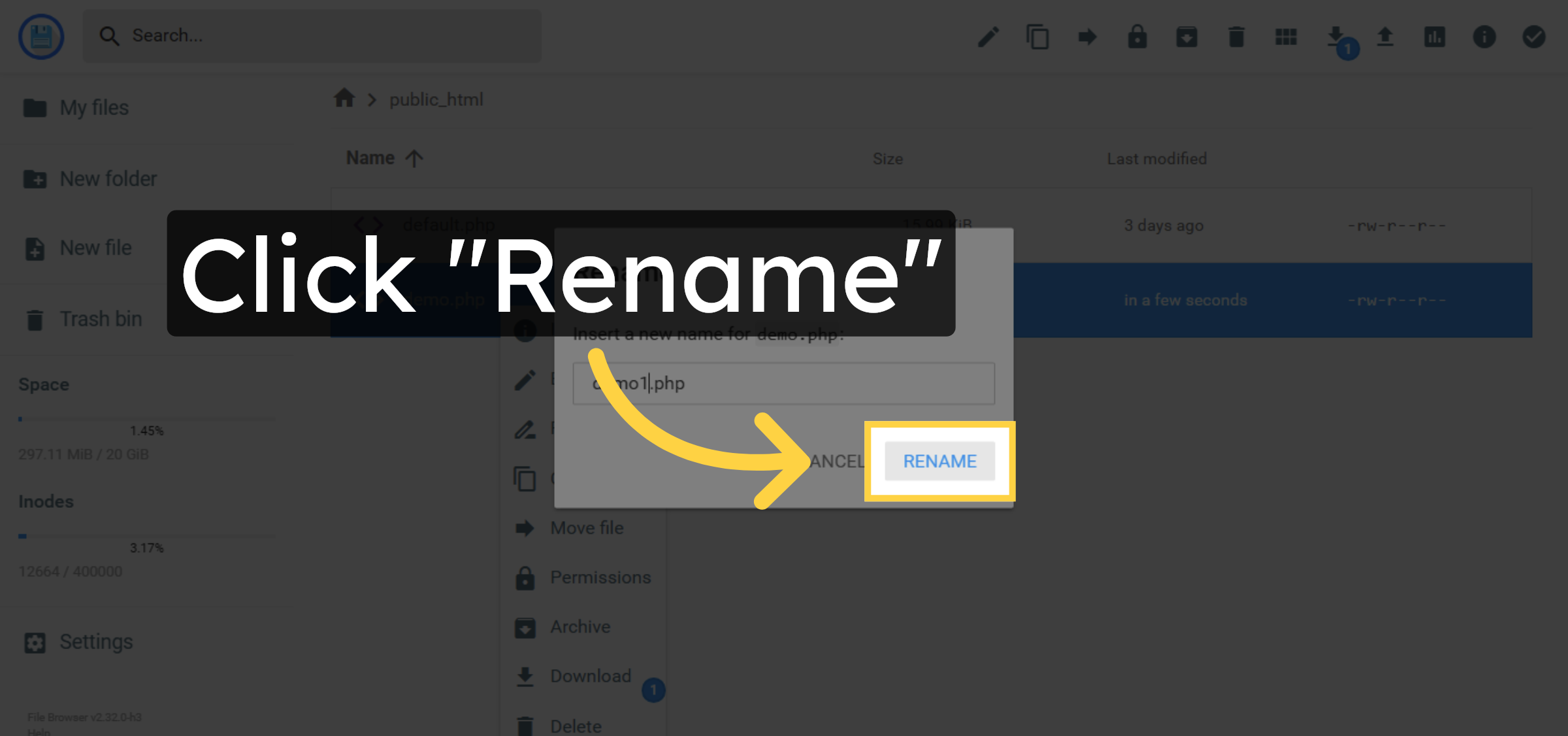Click the Copy files icon in the toolbar
Viewport: 1568px width, 736px height.
[1038, 37]
